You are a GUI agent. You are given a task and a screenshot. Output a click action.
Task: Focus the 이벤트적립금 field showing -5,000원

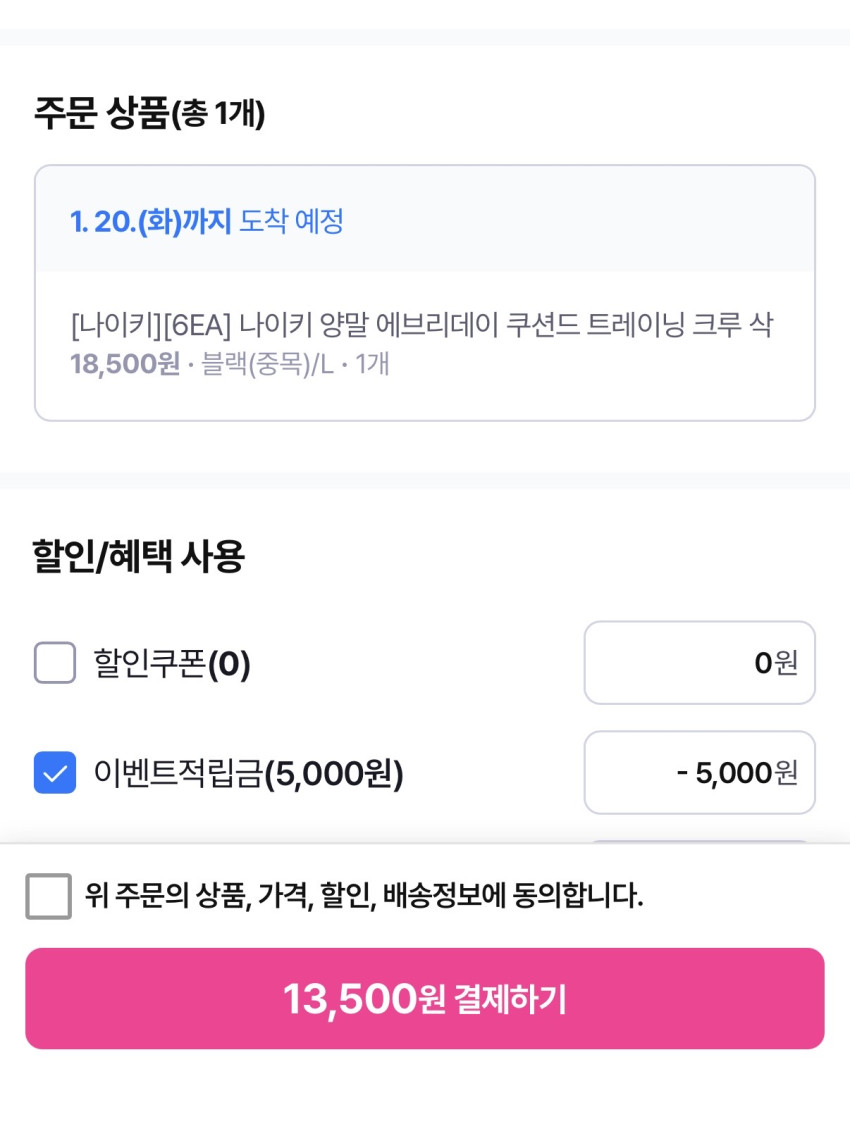click(699, 772)
